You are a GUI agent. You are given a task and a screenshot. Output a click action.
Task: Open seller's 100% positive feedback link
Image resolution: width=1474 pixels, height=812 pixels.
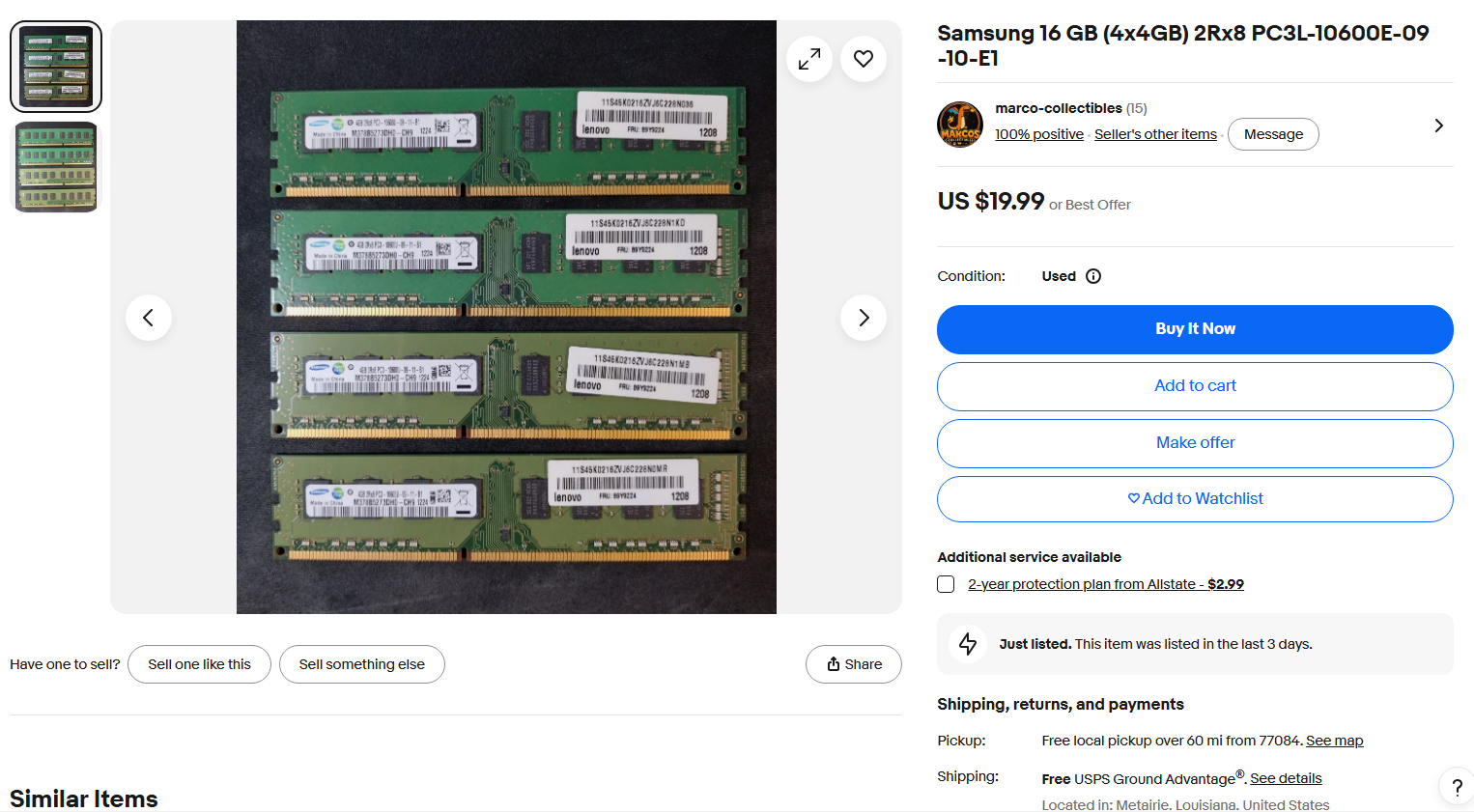[1039, 134]
